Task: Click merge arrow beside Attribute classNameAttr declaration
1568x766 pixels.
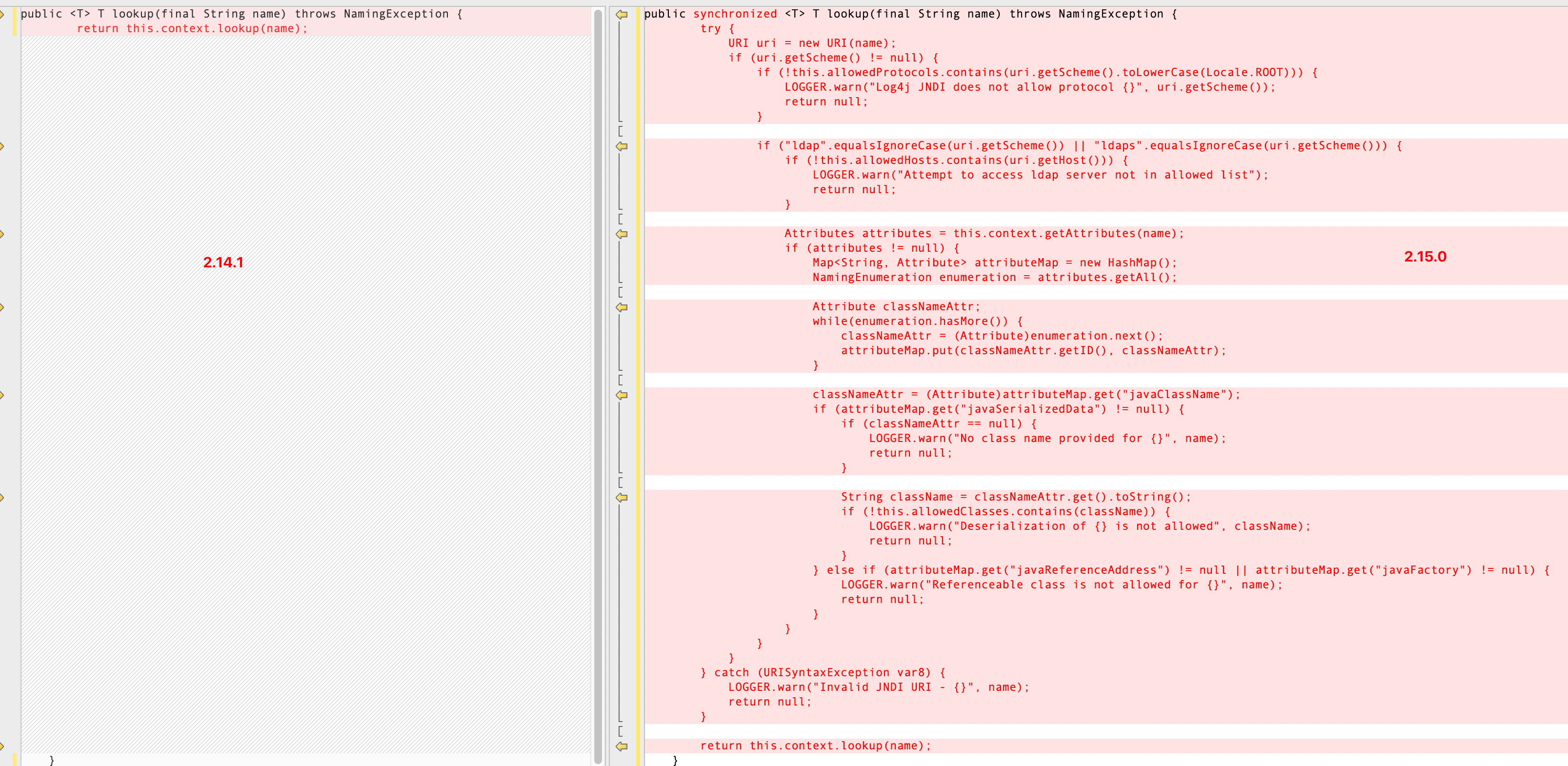Action: [x=622, y=307]
